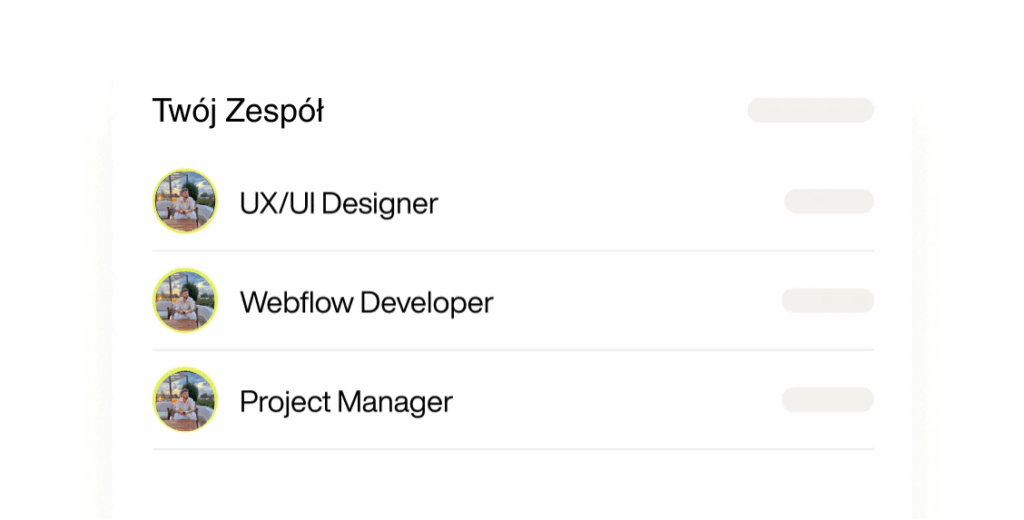Screen dimensions: 1024x520
Task: Select the Webflow Developer role label
Action: [366, 302]
